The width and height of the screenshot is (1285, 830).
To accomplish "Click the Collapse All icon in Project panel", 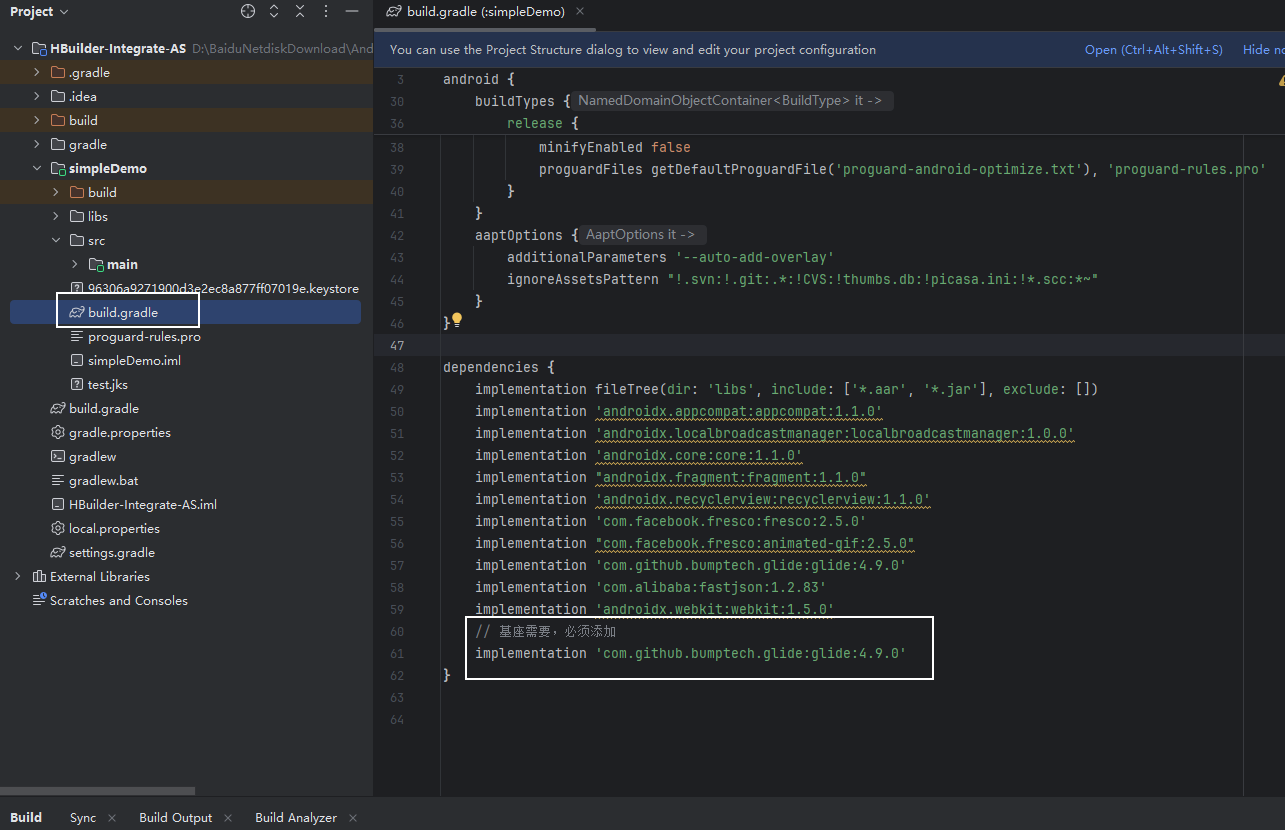I will pyautogui.click(x=300, y=11).
